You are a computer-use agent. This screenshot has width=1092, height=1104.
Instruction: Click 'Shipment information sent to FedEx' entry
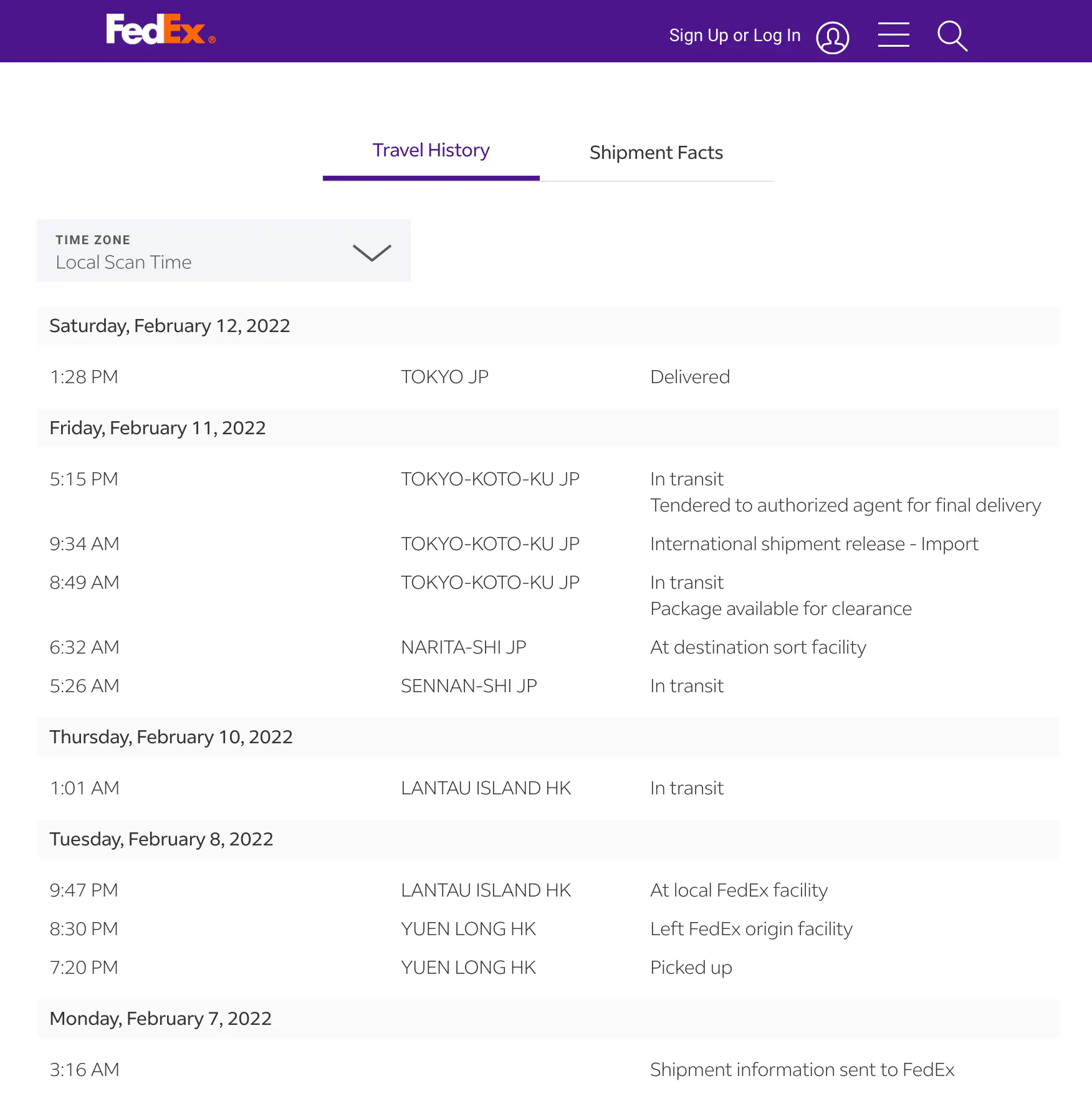(802, 1070)
